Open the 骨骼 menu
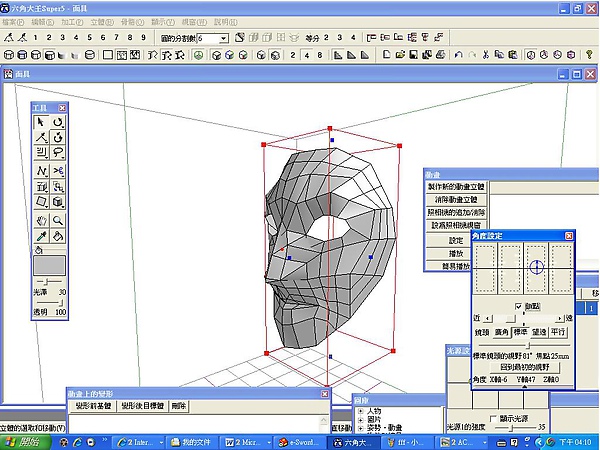The height and width of the screenshot is (450, 600). point(132,22)
